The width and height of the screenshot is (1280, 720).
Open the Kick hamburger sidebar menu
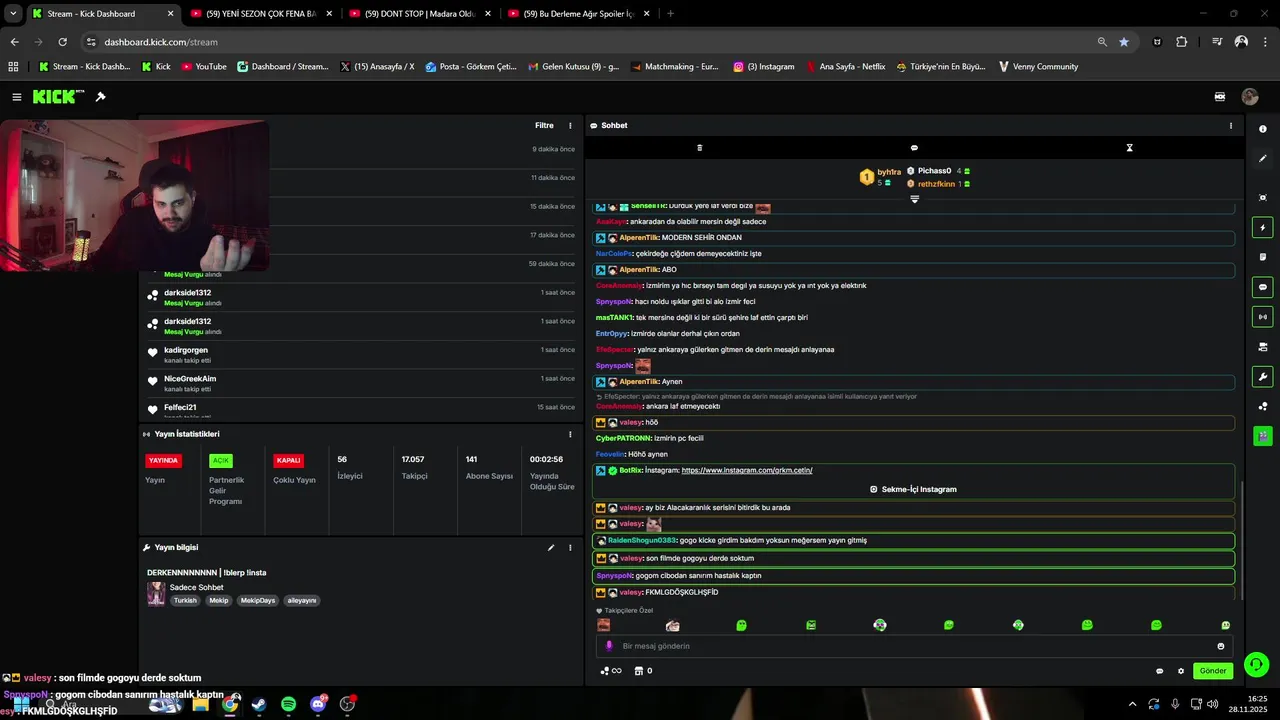[17, 97]
